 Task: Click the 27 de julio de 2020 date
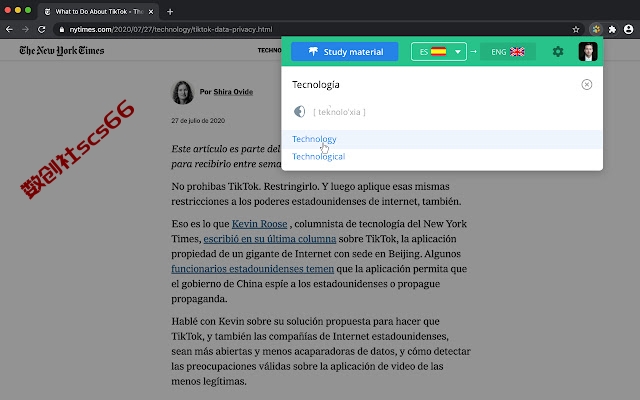198,120
